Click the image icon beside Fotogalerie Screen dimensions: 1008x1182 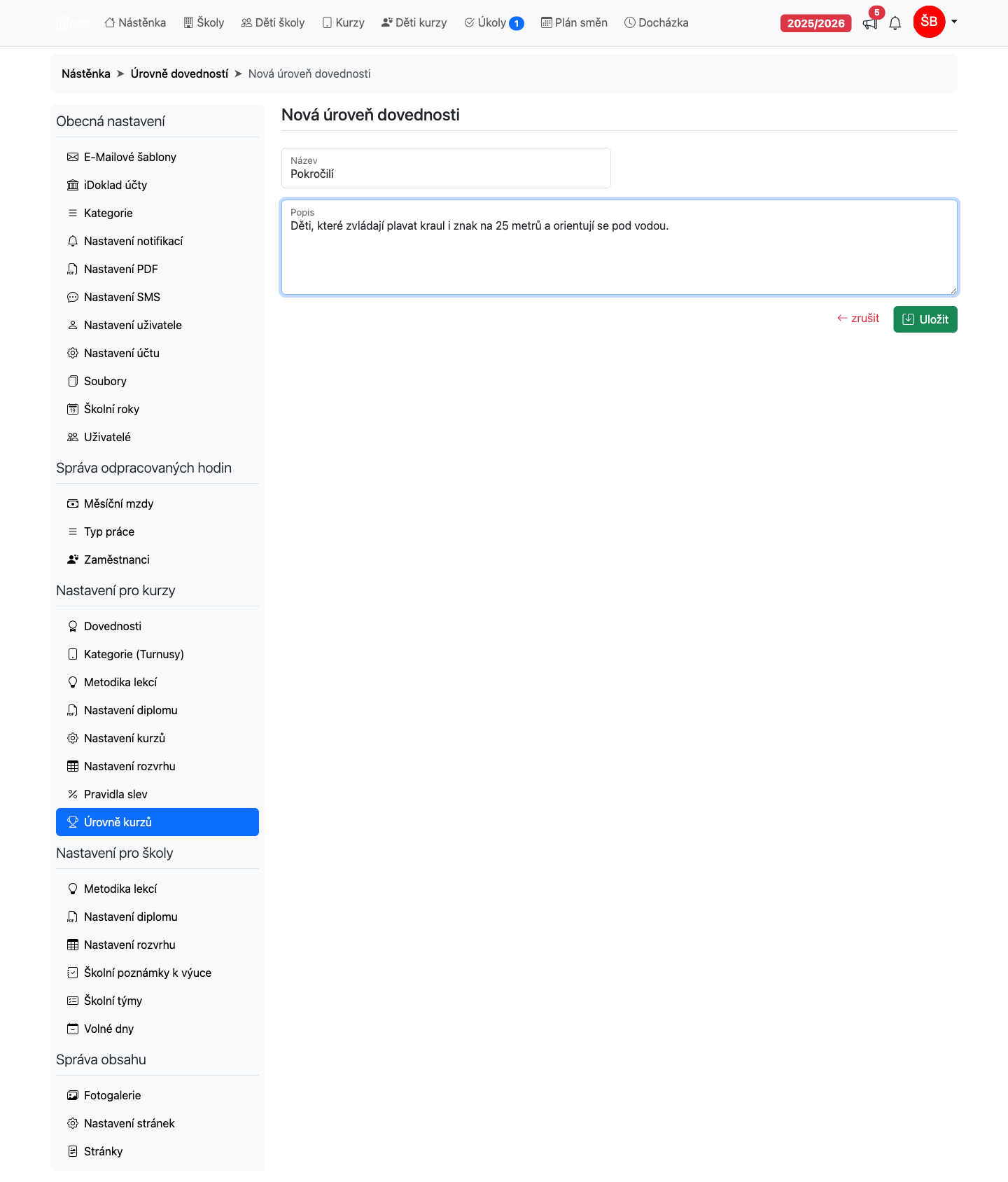pos(73,1095)
